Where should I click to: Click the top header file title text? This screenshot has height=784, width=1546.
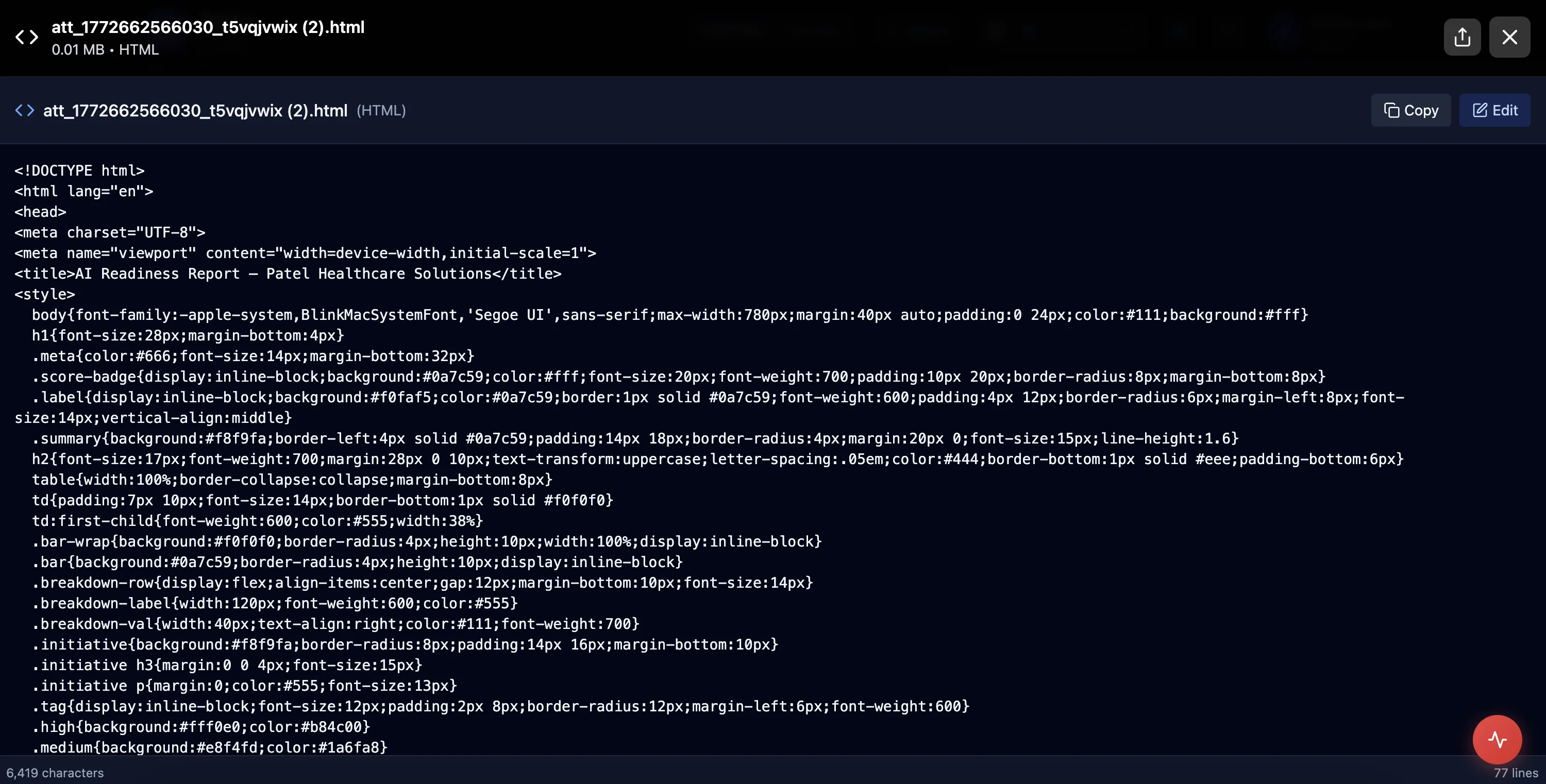click(208, 27)
